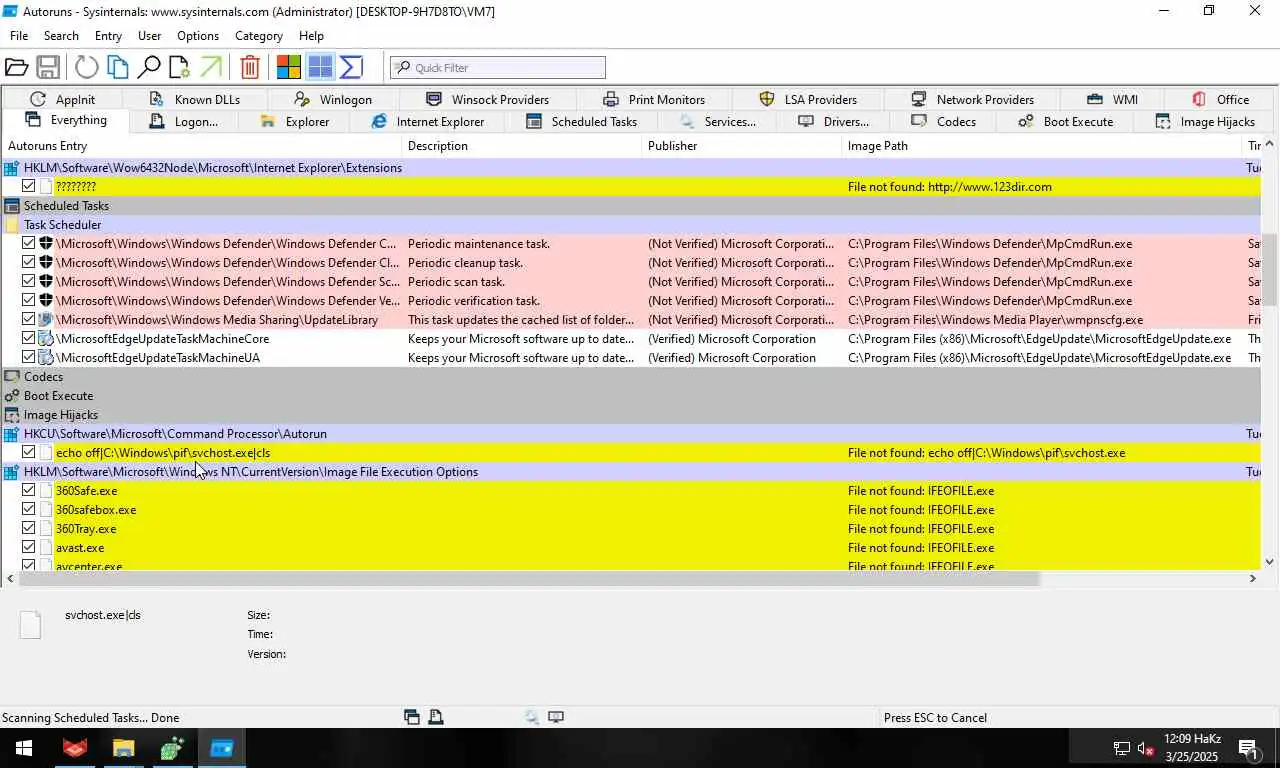Switch to the Boot Execute tab

1065,121
